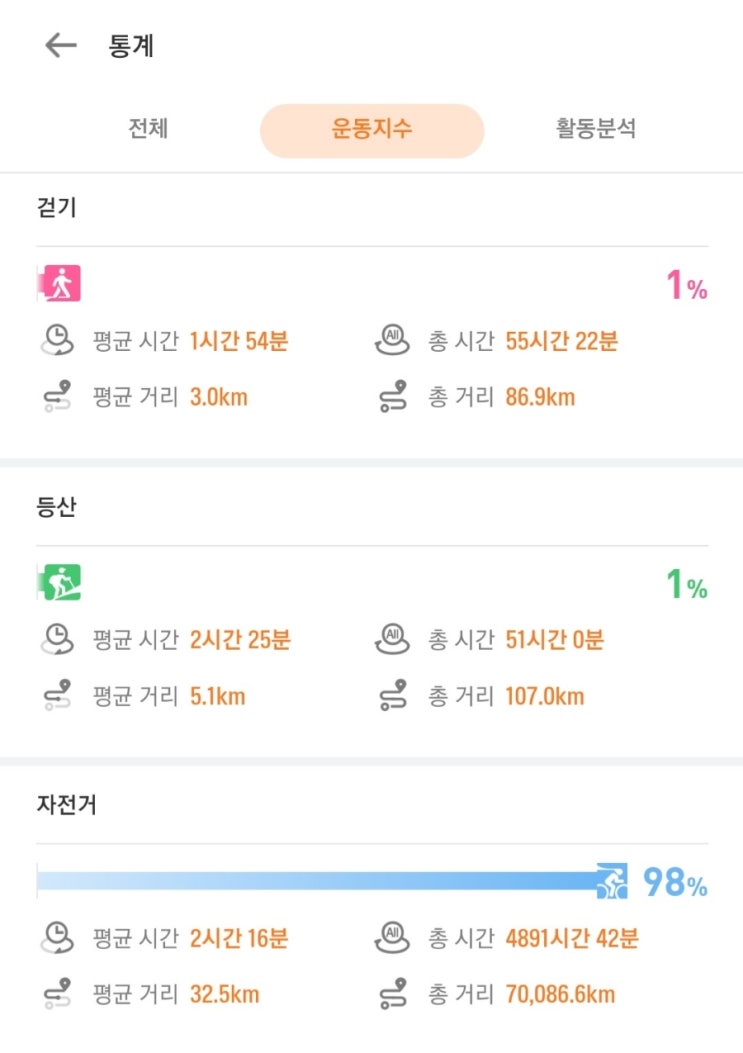Click the hiking 1% percentage
Screen dimensions: 743x1053
point(687,585)
